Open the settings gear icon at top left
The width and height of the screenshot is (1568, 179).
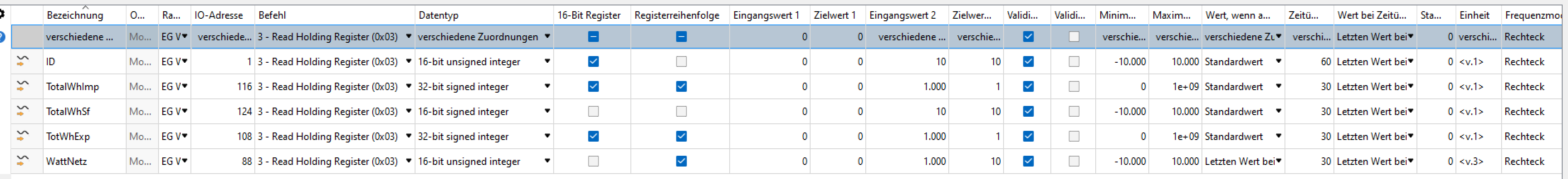point(2,13)
